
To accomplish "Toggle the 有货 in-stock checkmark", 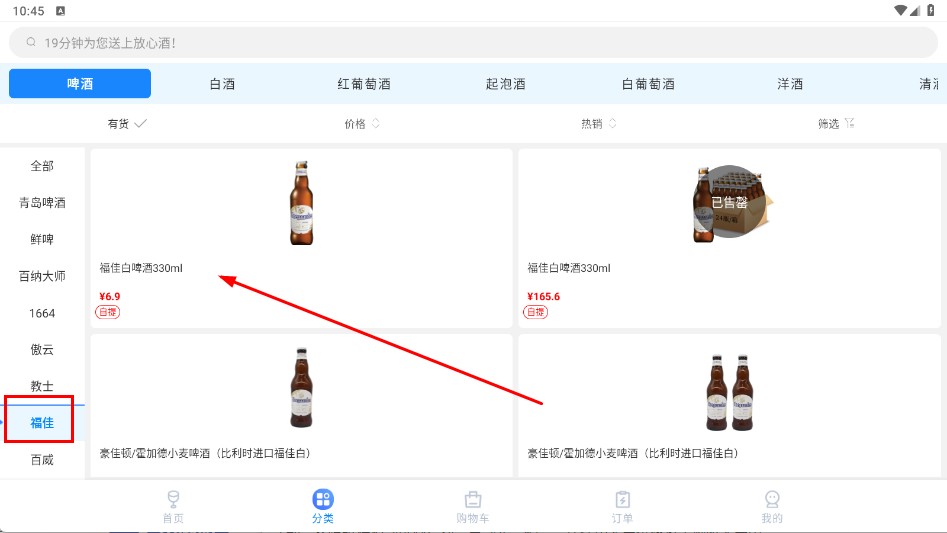I will pos(140,124).
